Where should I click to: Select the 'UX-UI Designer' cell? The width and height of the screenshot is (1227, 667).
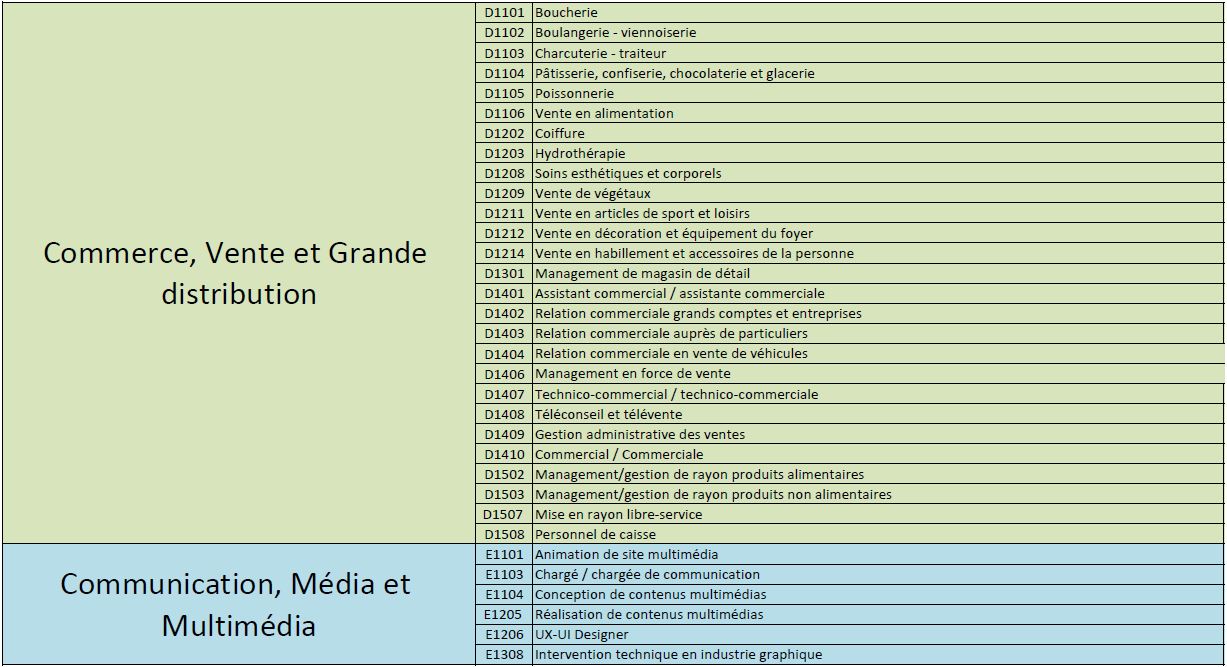879,634
